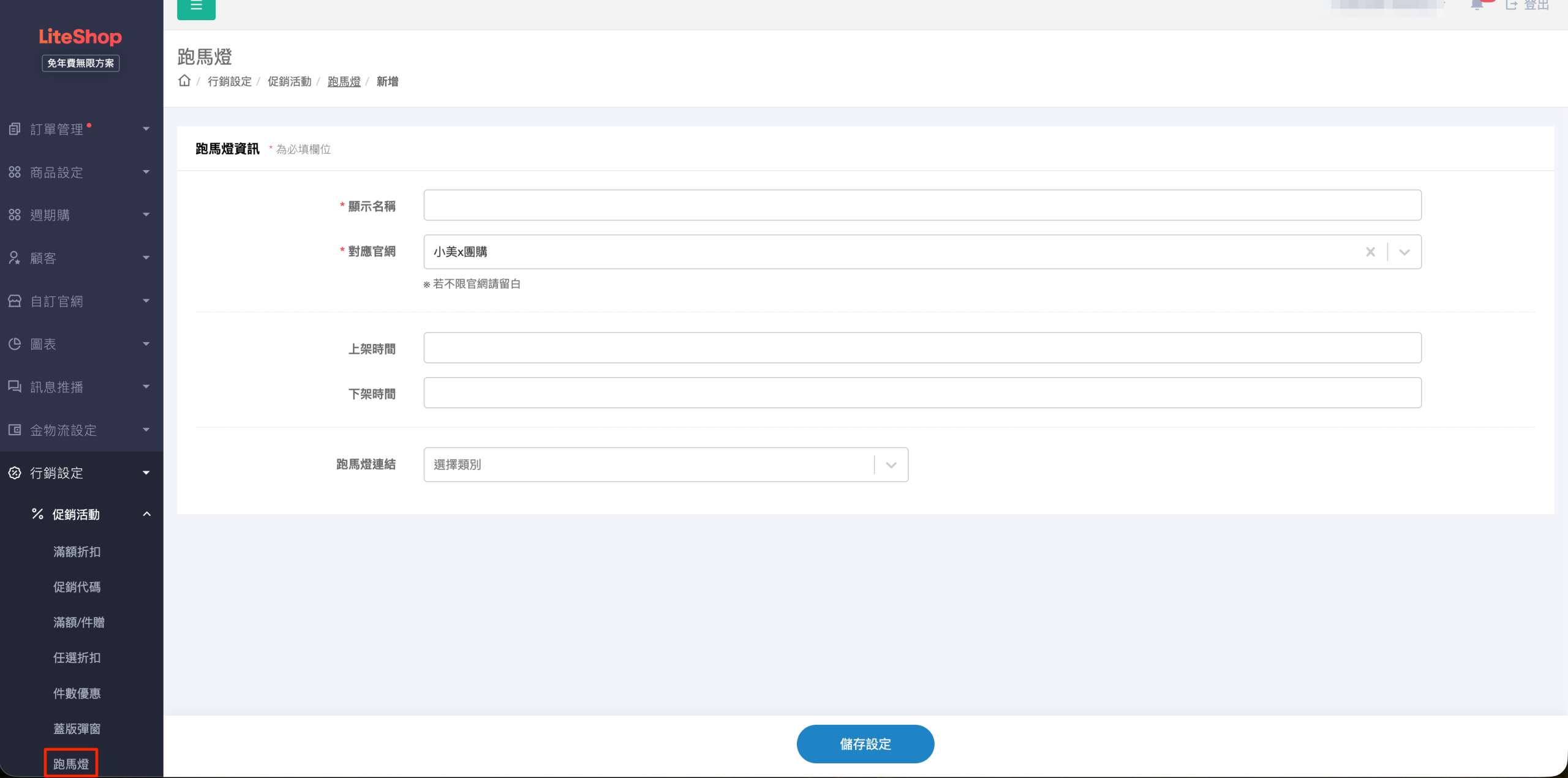Click the 圖表 pie chart icon

pos(15,344)
